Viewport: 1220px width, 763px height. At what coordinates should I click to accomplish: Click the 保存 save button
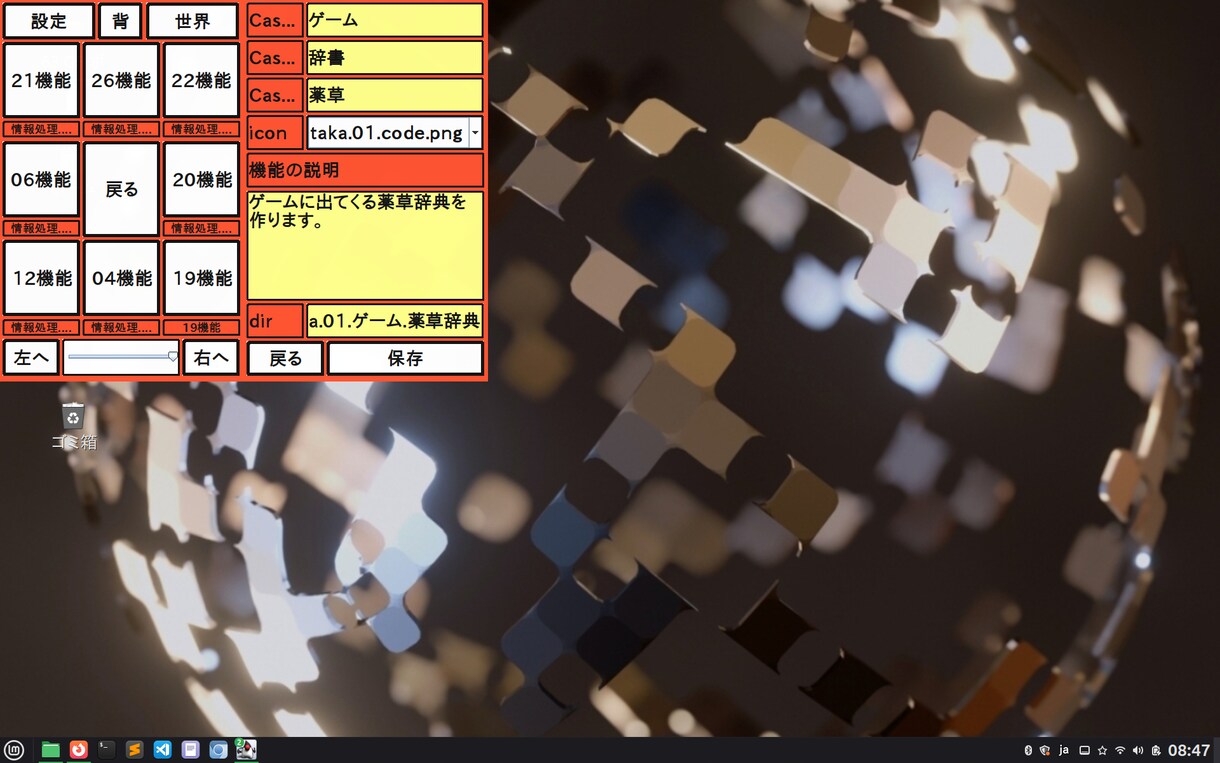[x=405, y=358]
